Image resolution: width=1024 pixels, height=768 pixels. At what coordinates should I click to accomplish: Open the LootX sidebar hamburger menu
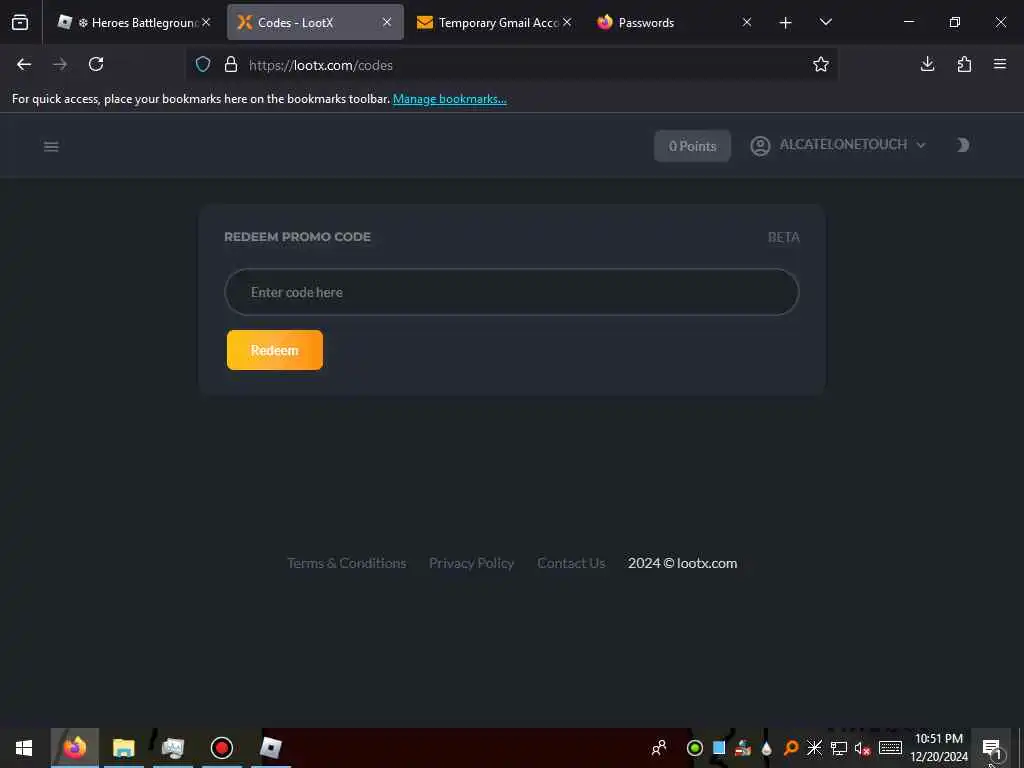pyautogui.click(x=51, y=146)
